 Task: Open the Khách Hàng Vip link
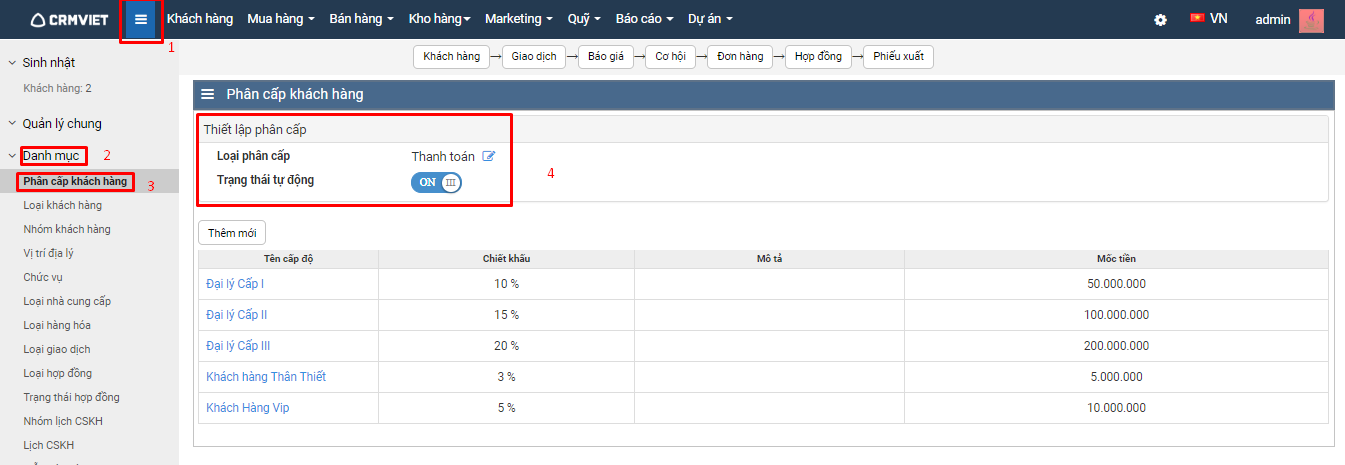248,408
